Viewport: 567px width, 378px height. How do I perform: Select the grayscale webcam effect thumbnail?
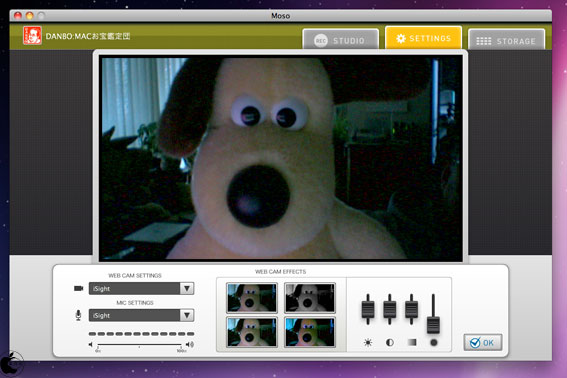(x=310, y=298)
